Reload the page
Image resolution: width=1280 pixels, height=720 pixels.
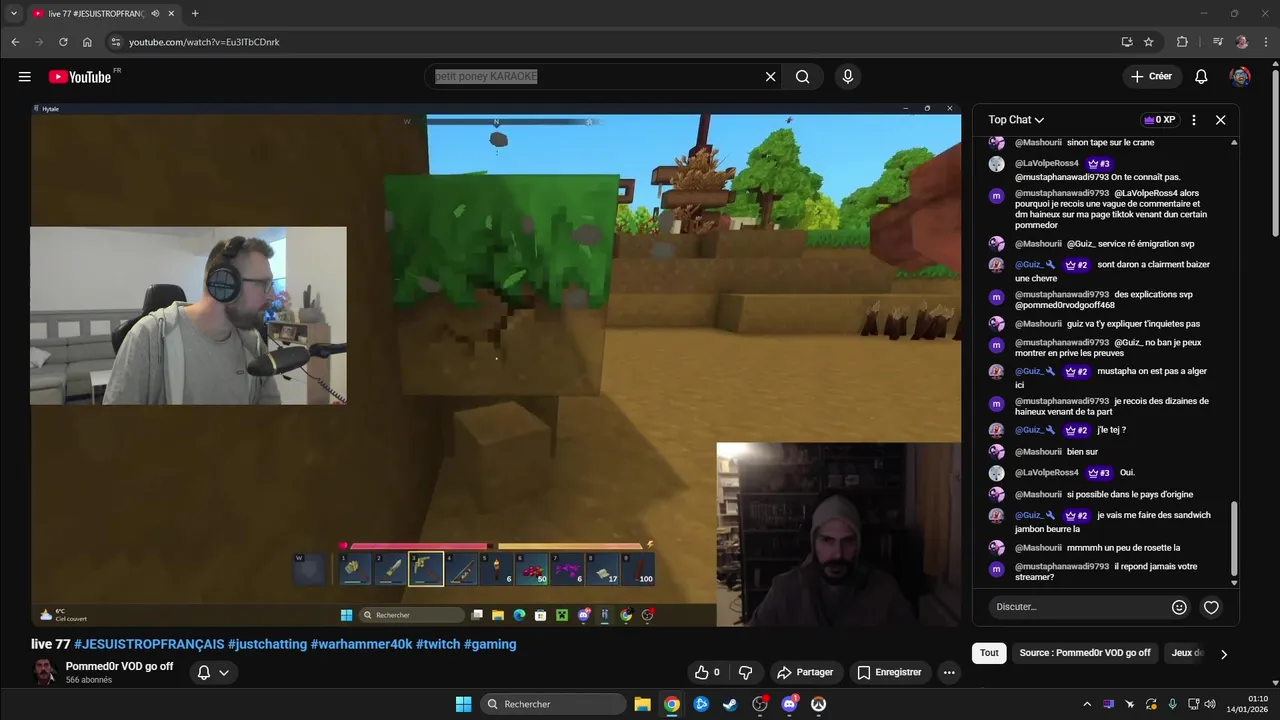63,42
